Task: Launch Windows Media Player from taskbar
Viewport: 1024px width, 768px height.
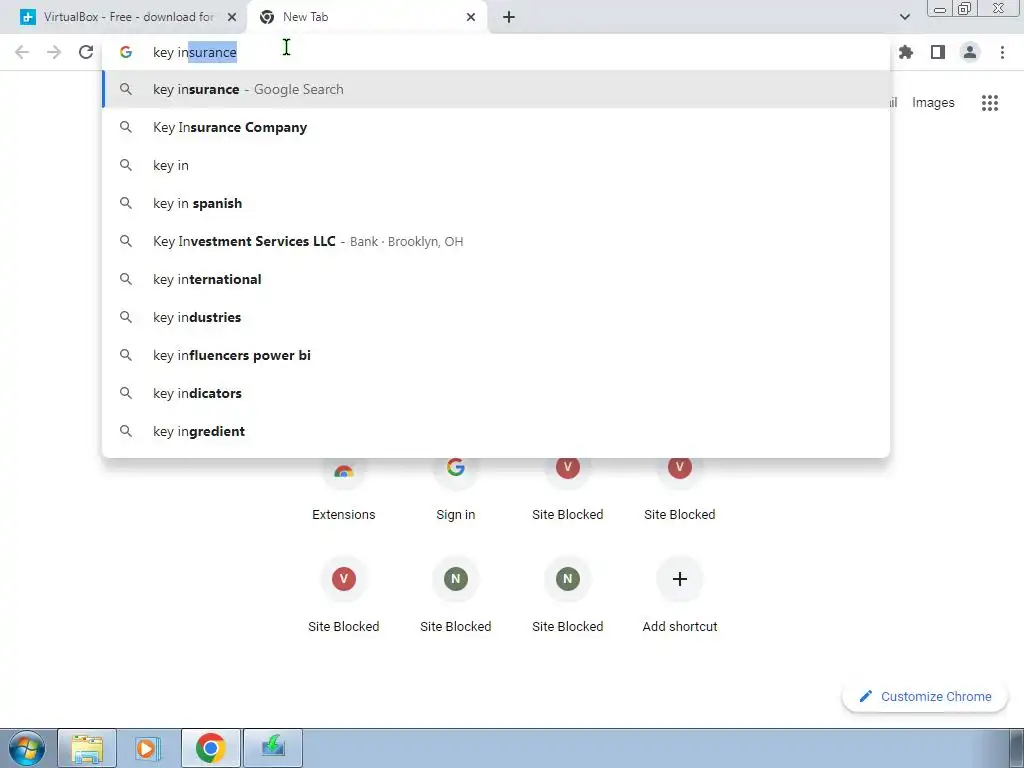Action: click(148, 748)
